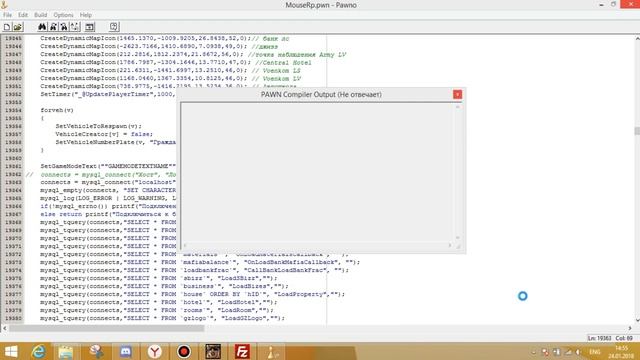Click the LoadHotel query line
Screen dimensions: 640x360
tap(158, 302)
